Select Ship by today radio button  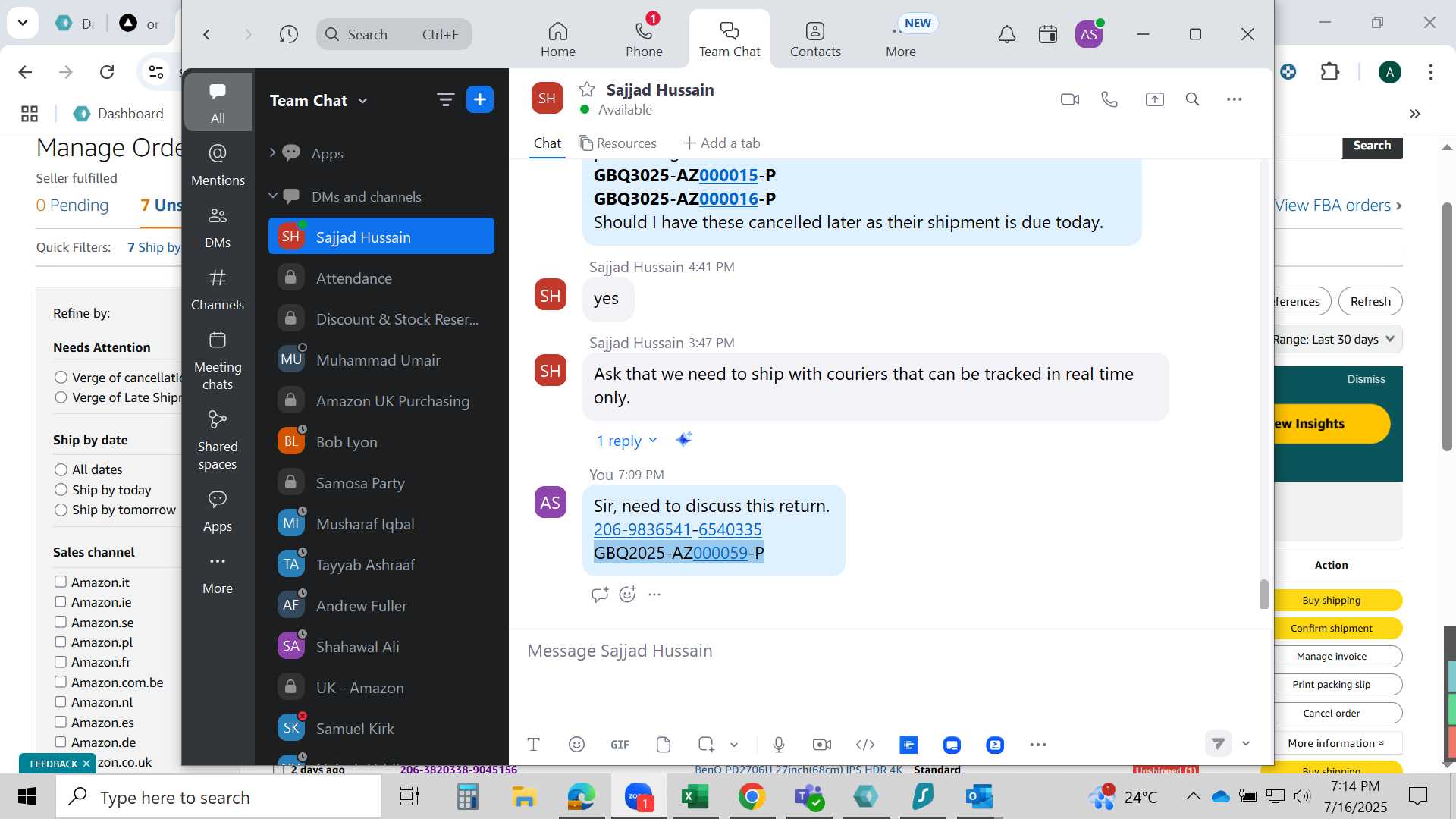(61, 490)
